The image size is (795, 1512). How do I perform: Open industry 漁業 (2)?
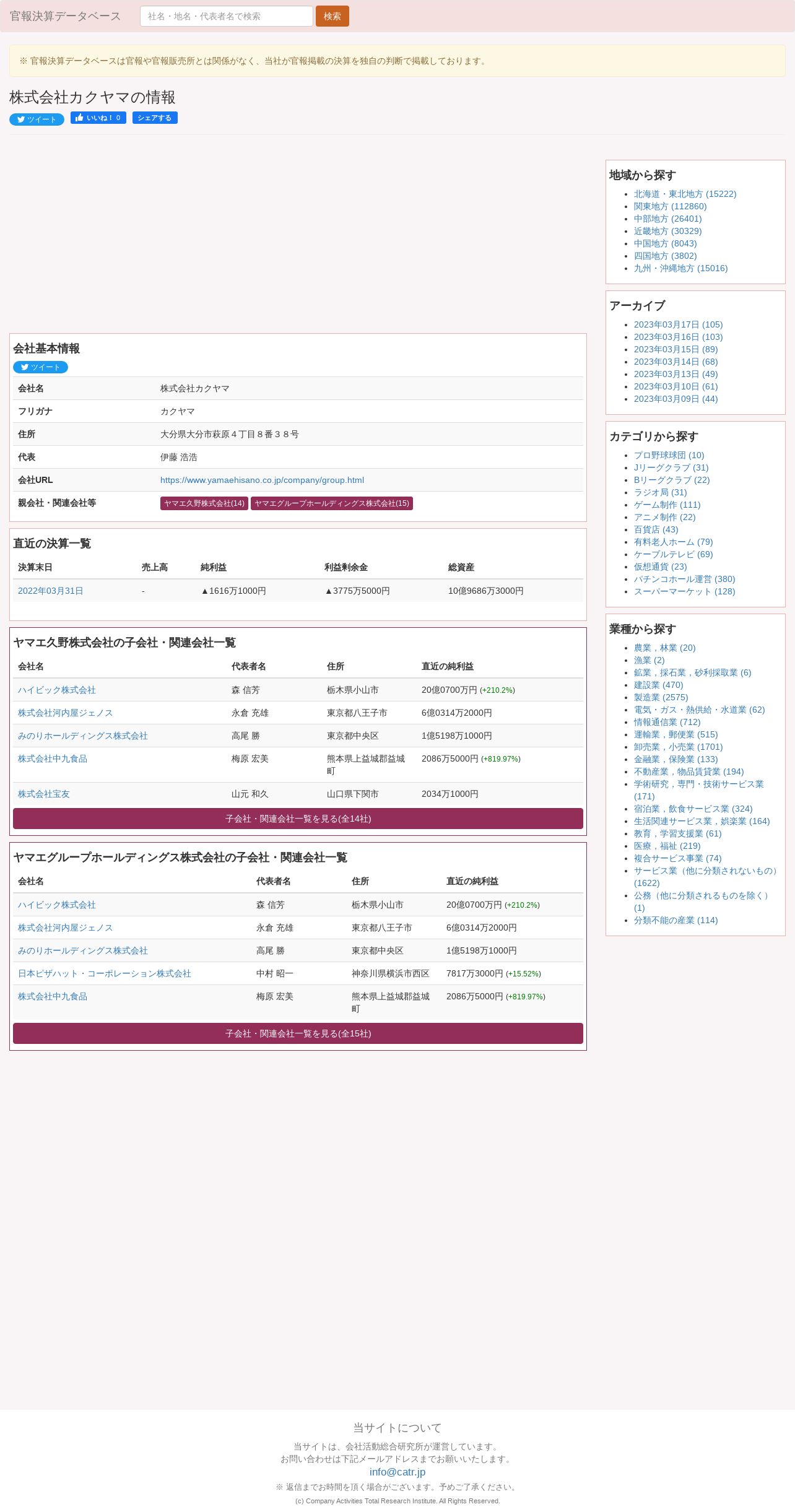click(649, 660)
